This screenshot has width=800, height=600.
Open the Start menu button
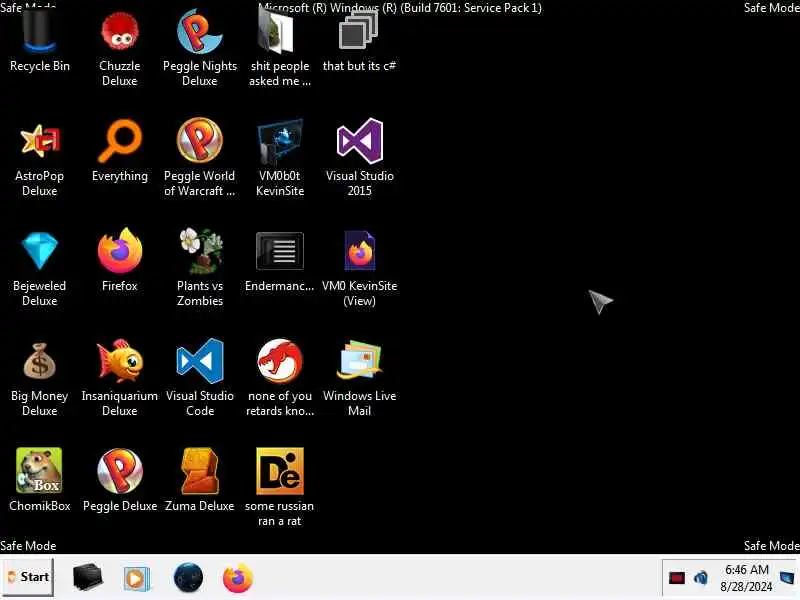tap(28, 577)
